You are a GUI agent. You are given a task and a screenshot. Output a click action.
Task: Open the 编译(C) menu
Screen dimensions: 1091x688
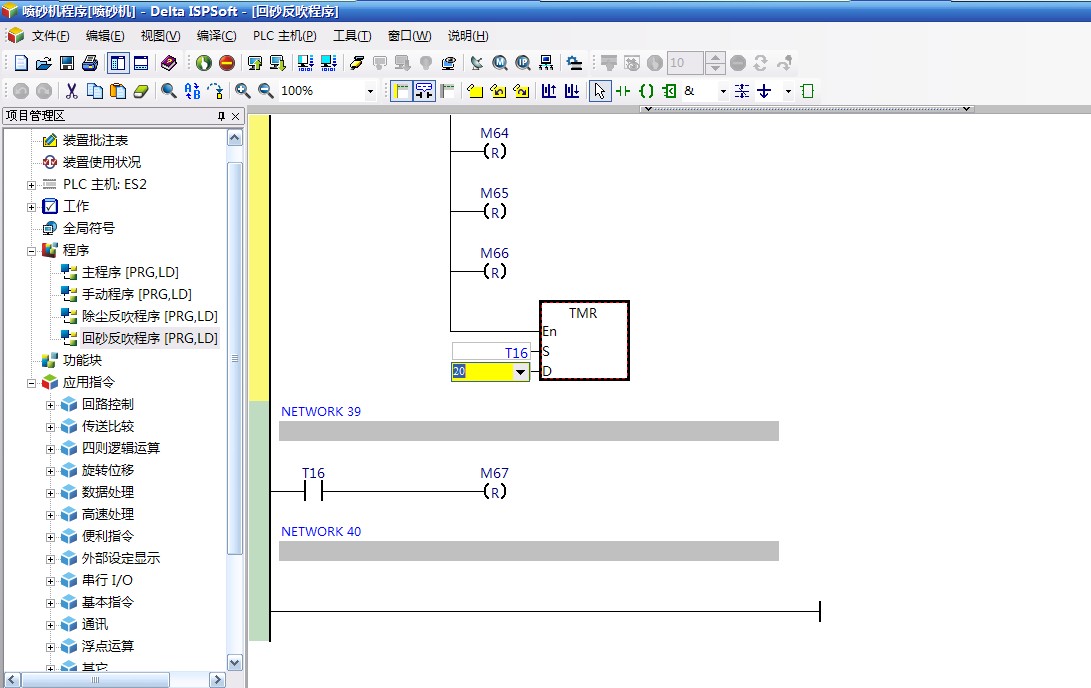(216, 36)
